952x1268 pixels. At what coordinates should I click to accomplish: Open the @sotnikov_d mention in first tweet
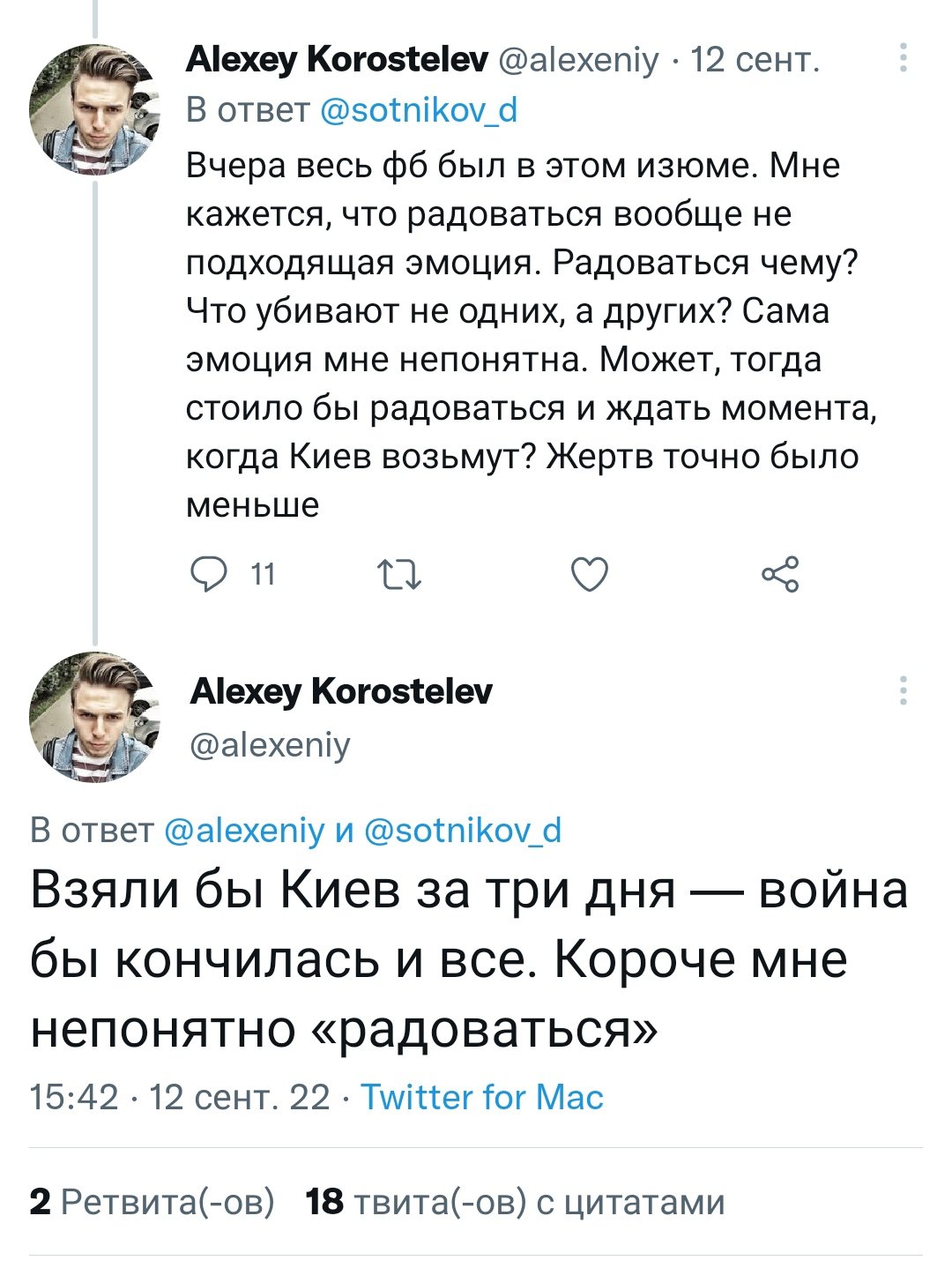point(418,109)
